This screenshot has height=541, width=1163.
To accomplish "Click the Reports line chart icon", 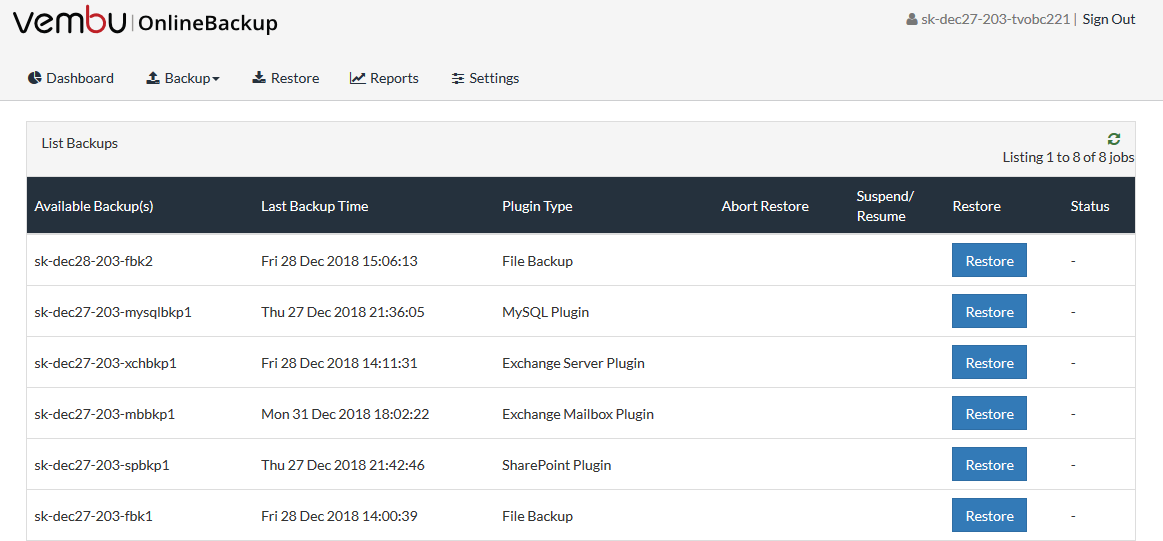I will pyautogui.click(x=358, y=78).
